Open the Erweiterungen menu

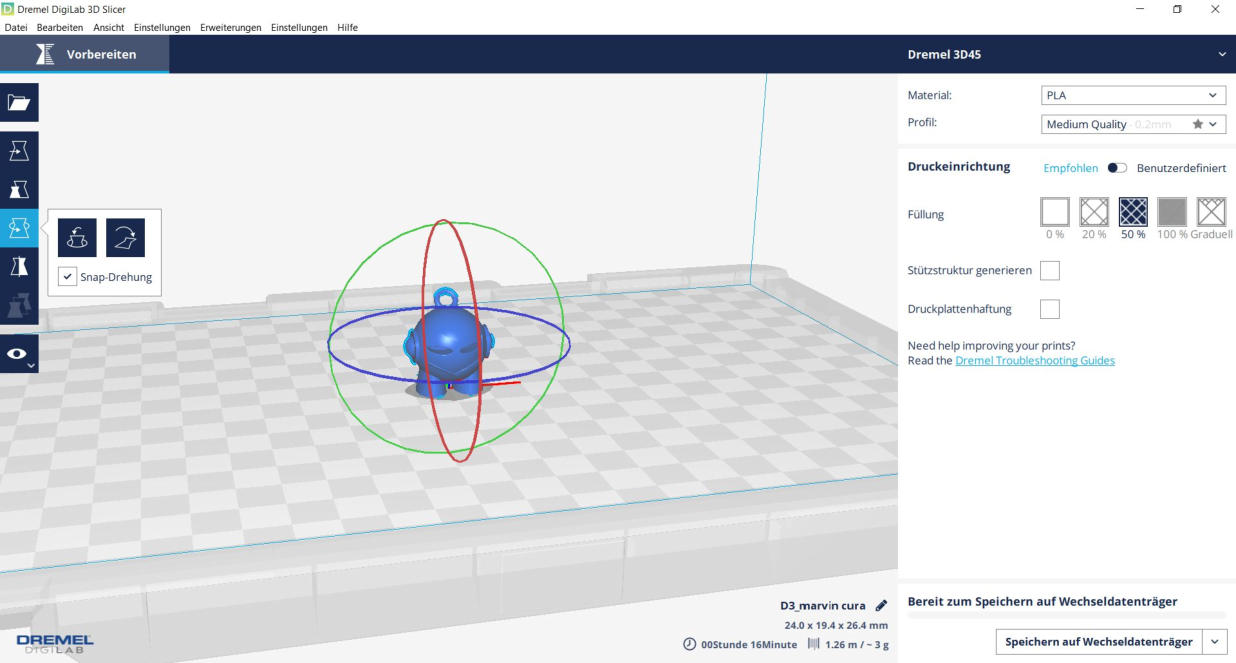tap(231, 27)
